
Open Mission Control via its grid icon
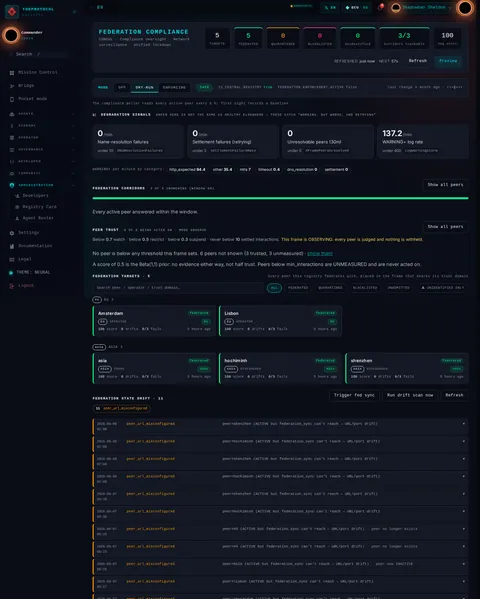point(12,73)
